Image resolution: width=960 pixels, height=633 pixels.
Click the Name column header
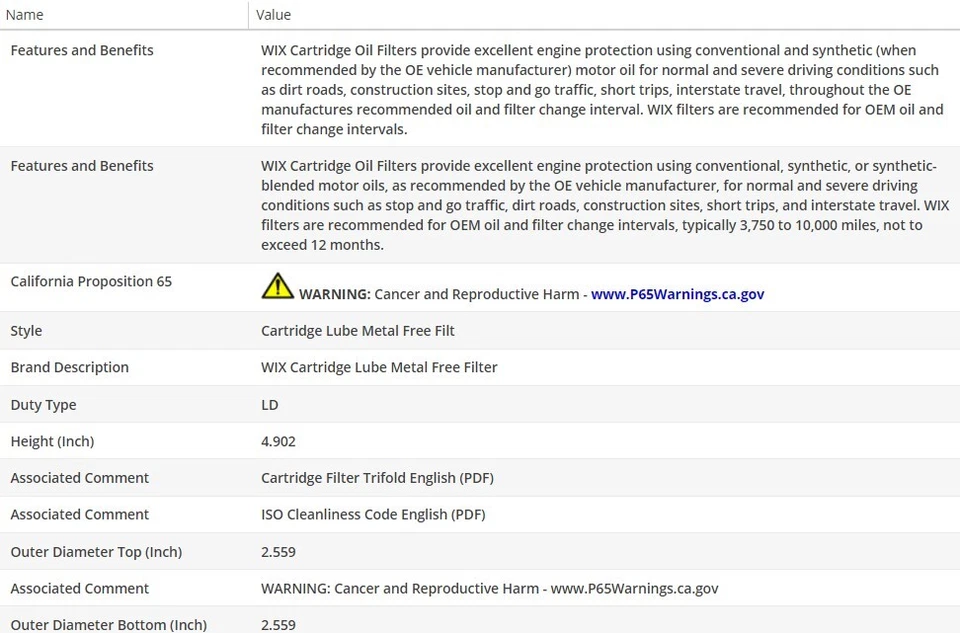click(x=25, y=15)
